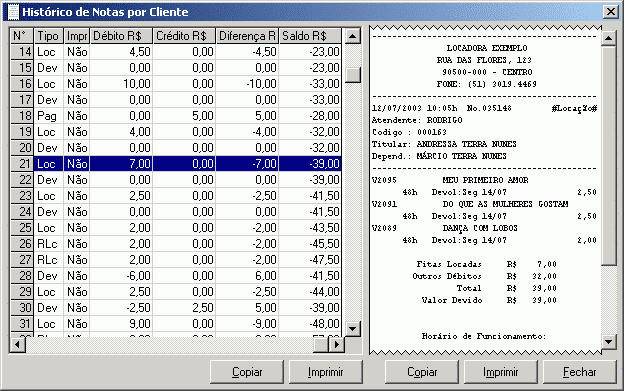Click the Copiar button under the notes table

247,372
